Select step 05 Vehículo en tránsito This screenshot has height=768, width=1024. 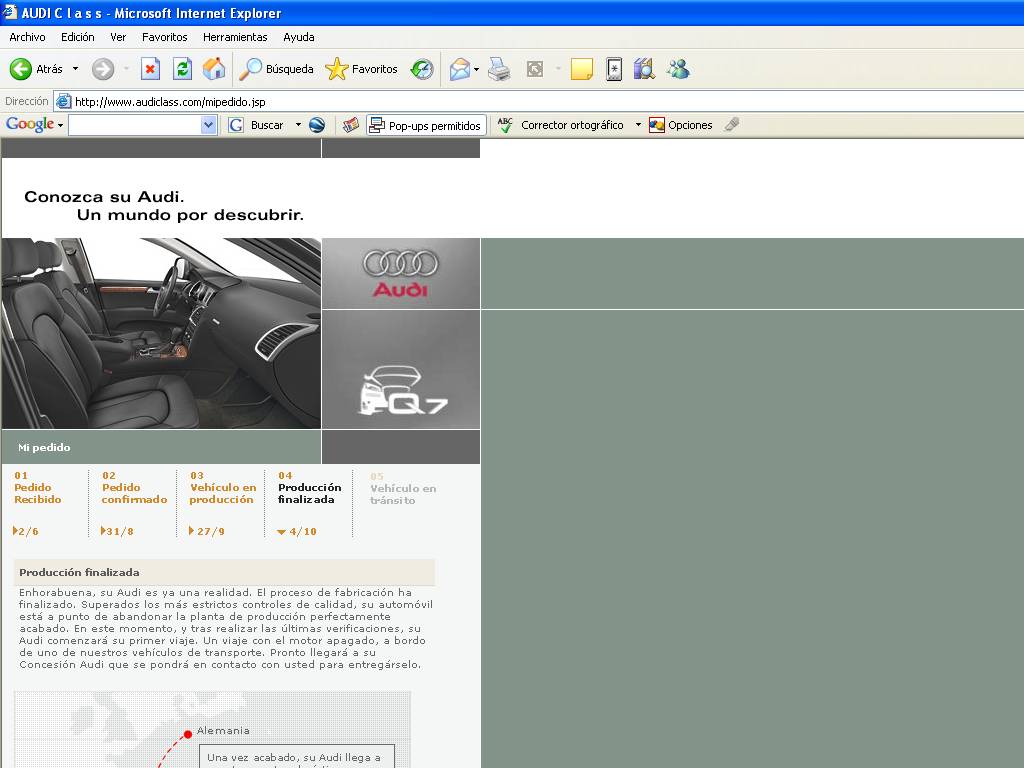click(403, 488)
